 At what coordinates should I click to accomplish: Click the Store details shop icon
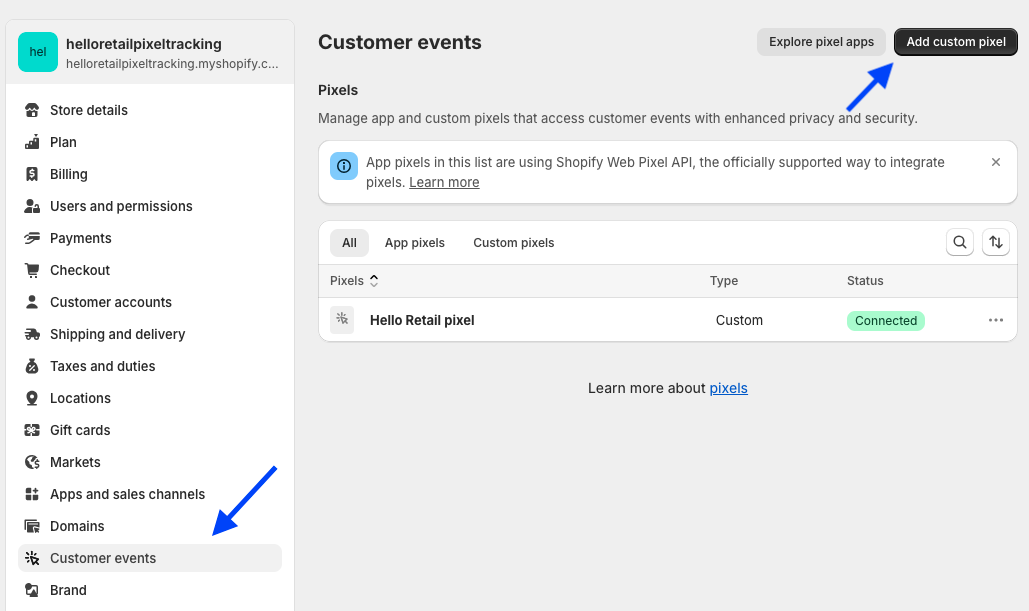click(x=32, y=110)
